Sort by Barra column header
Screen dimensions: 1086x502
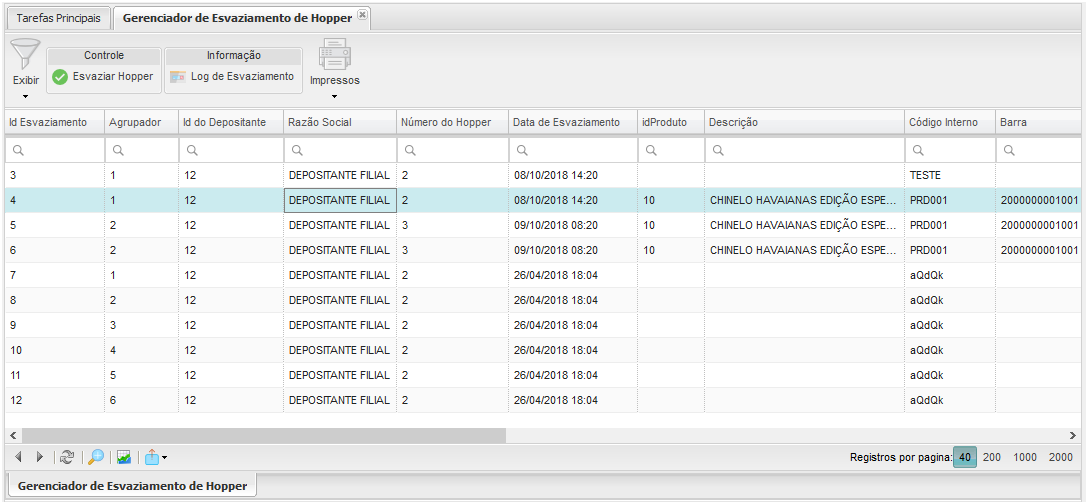click(x=1038, y=122)
